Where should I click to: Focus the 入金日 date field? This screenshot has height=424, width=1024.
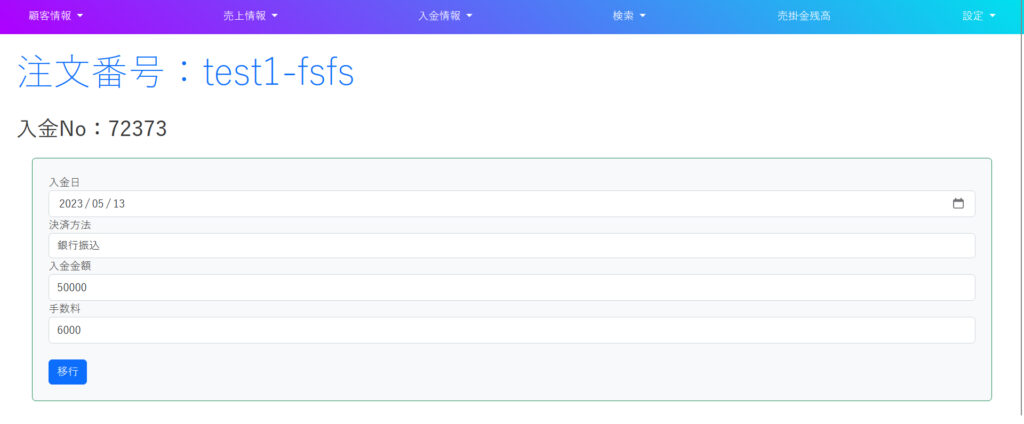point(511,204)
